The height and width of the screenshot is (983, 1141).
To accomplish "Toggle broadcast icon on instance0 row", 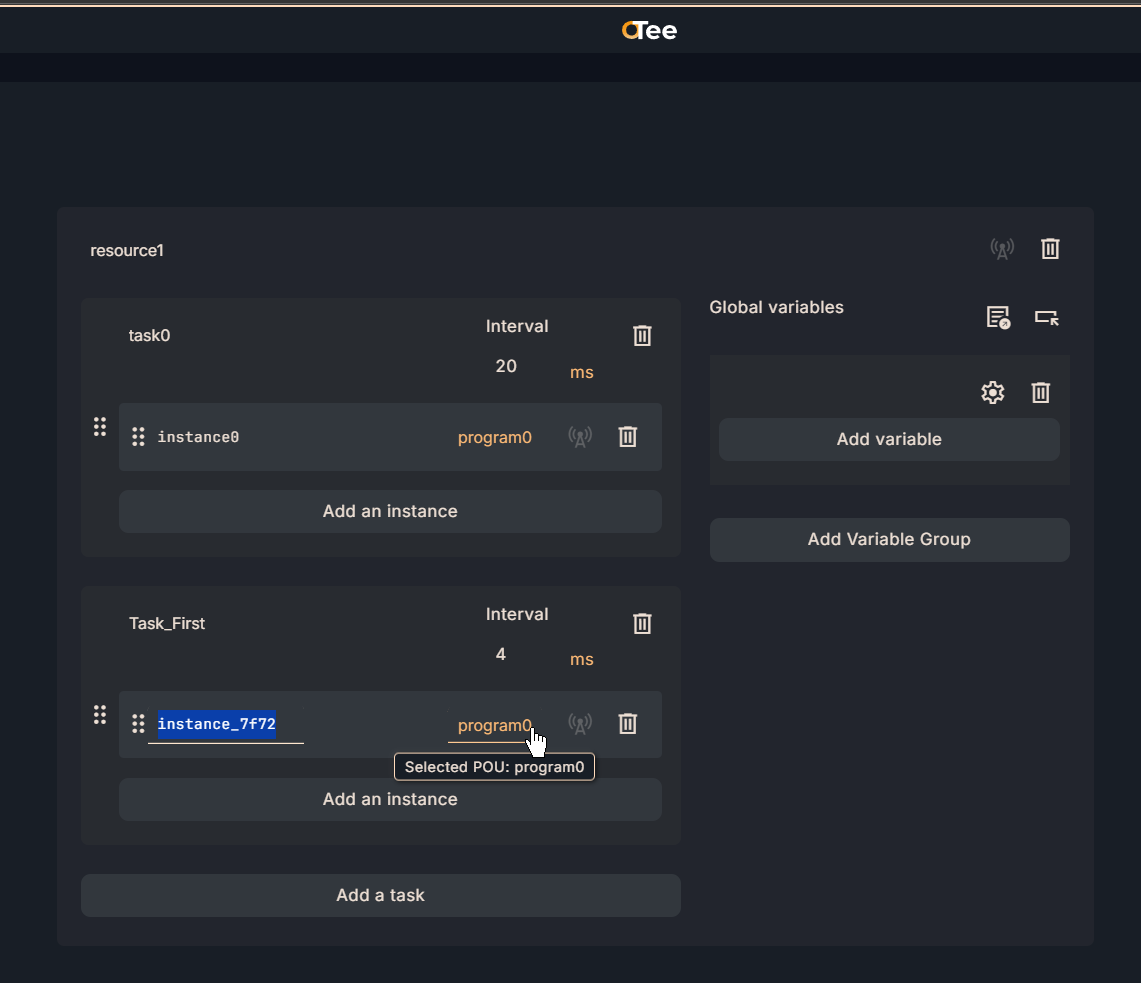I will tap(580, 437).
